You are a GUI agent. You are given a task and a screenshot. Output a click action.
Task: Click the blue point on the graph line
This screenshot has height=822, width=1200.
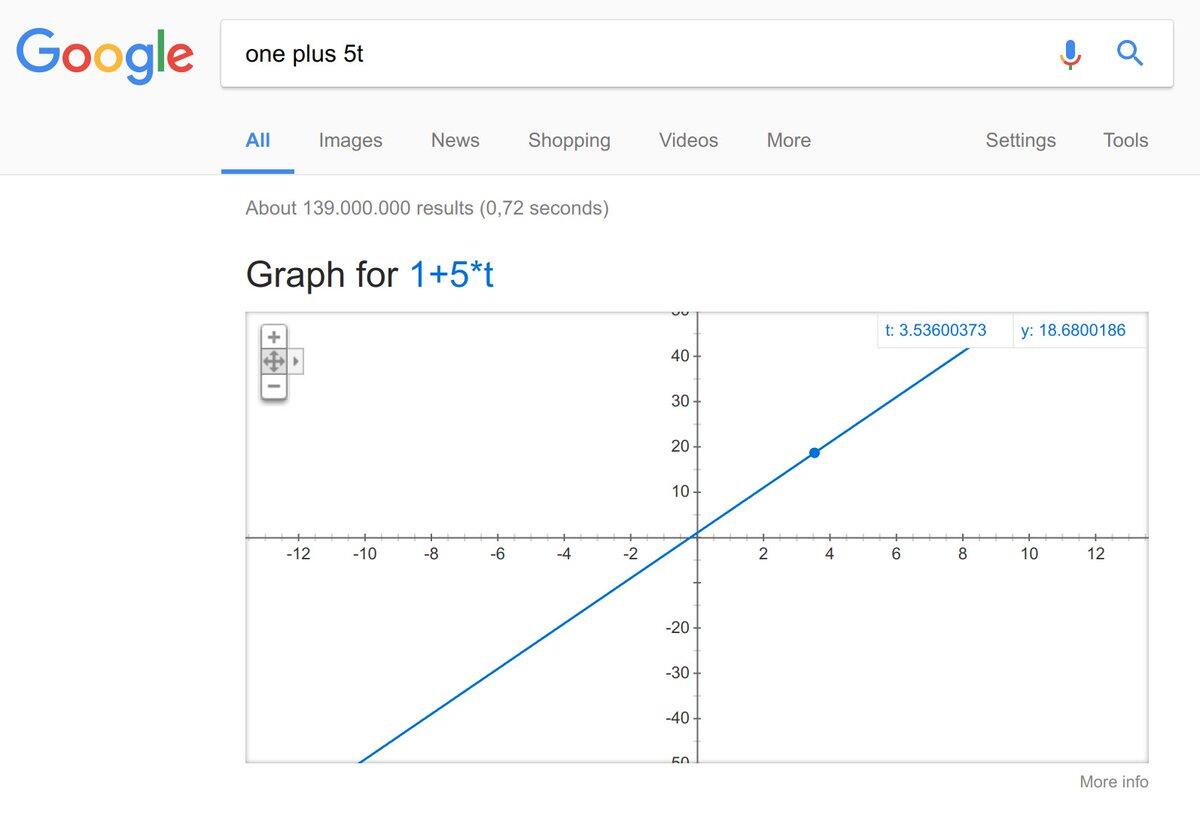point(815,453)
